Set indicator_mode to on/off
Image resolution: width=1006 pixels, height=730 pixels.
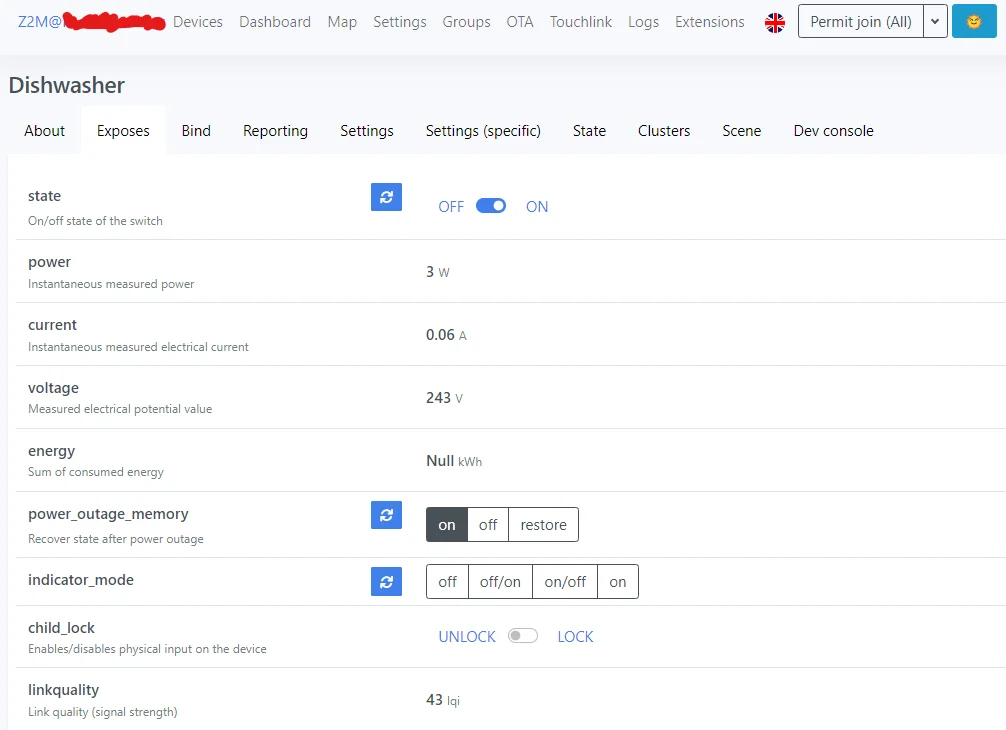click(x=565, y=582)
